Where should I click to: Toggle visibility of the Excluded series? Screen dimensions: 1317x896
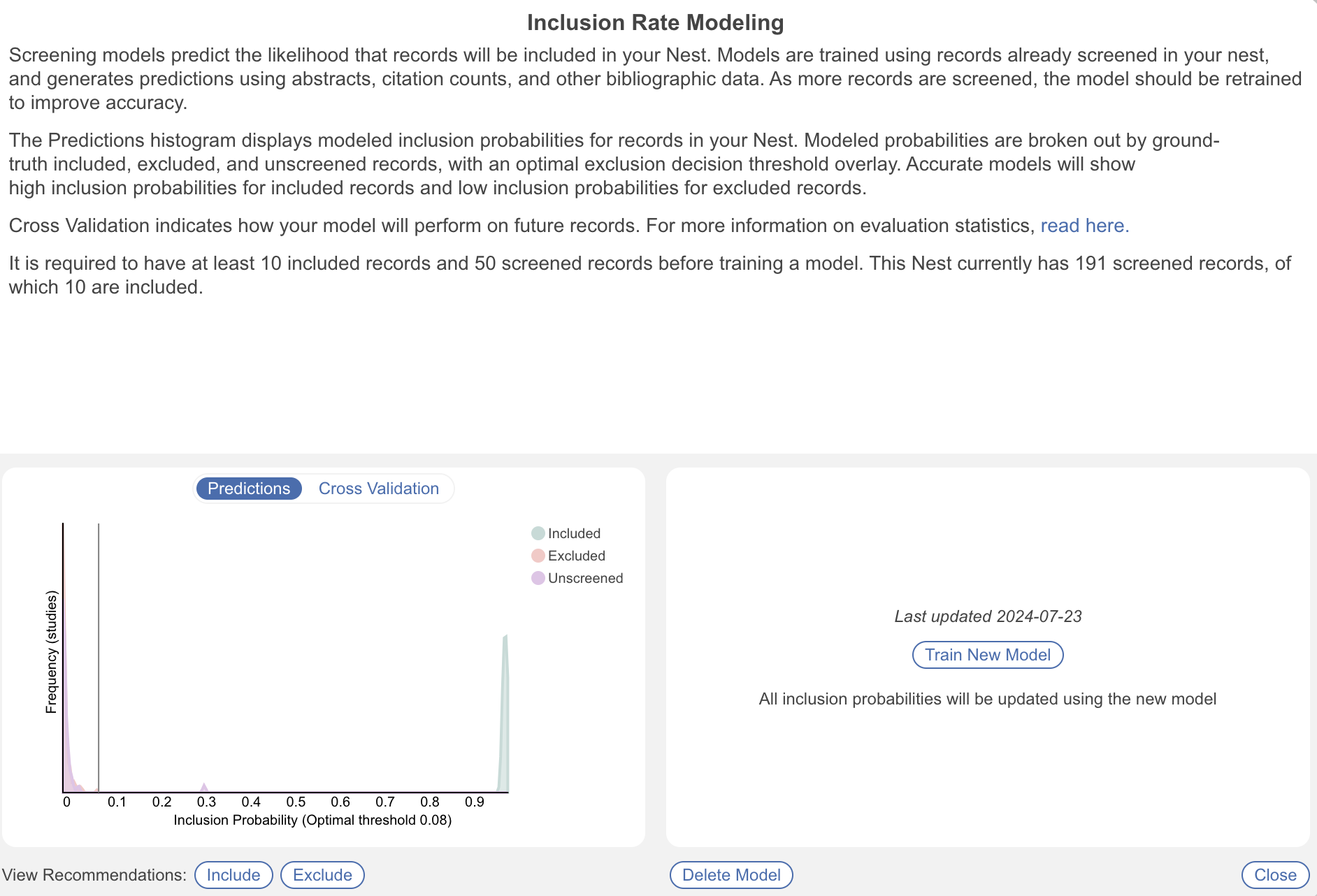point(577,555)
